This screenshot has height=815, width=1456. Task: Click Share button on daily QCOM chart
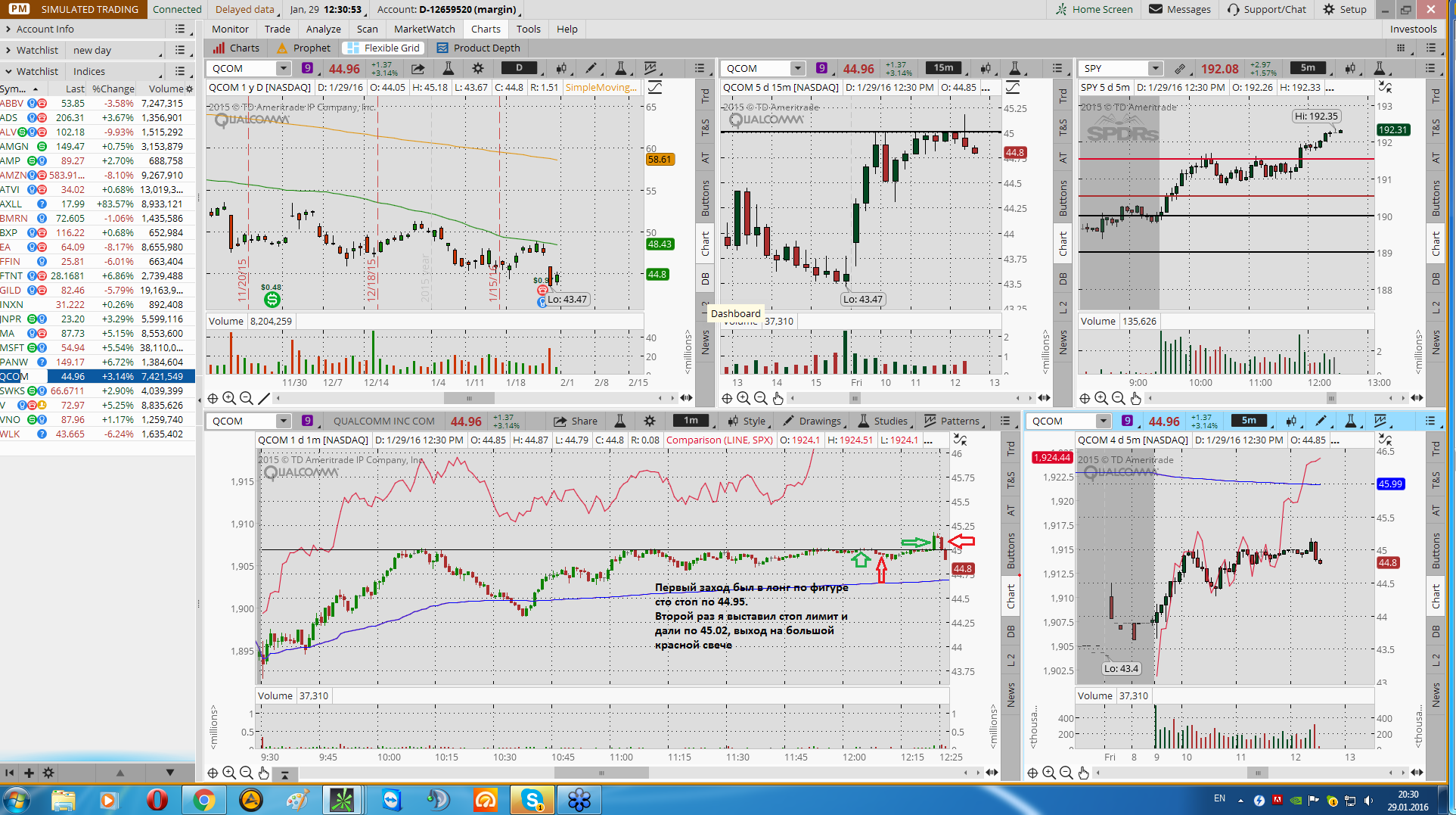(x=418, y=68)
